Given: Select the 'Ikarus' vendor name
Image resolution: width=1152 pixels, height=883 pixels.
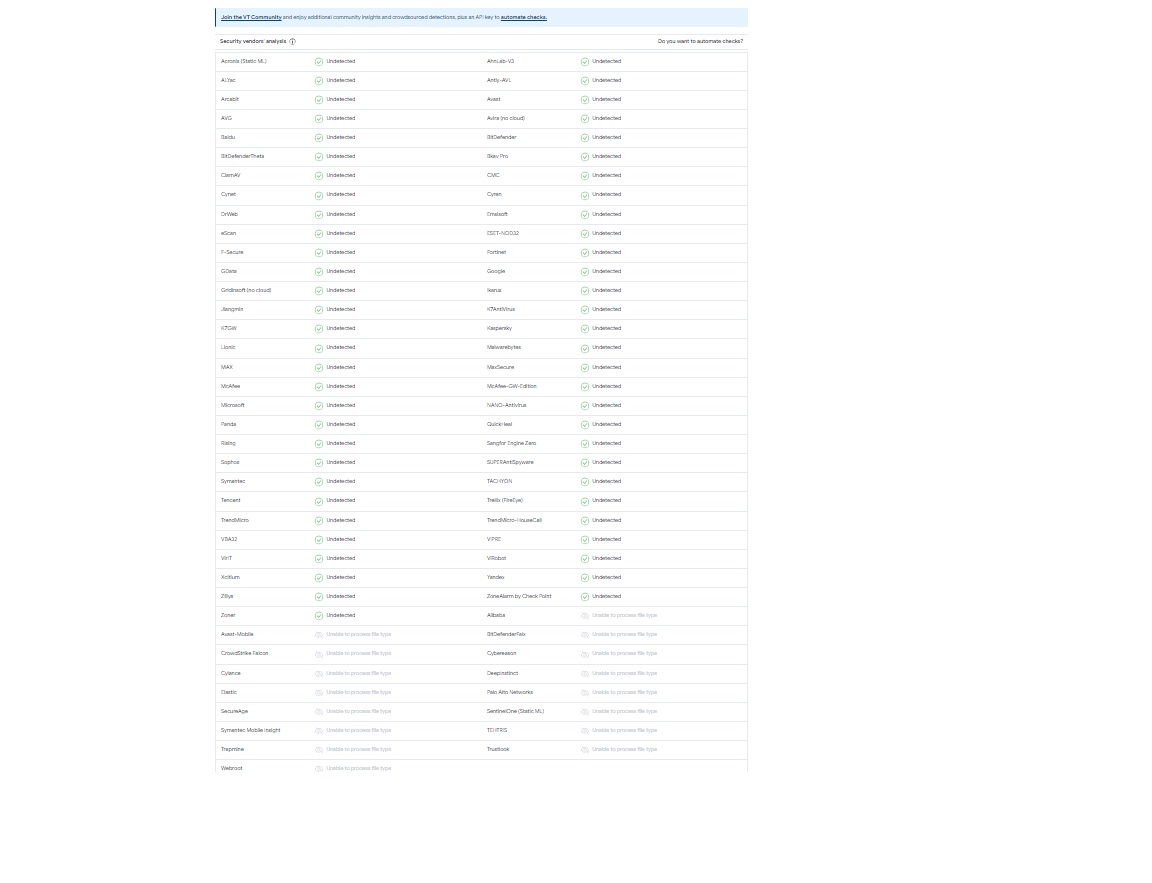Looking at the screenshot, I should pos(494,291).
